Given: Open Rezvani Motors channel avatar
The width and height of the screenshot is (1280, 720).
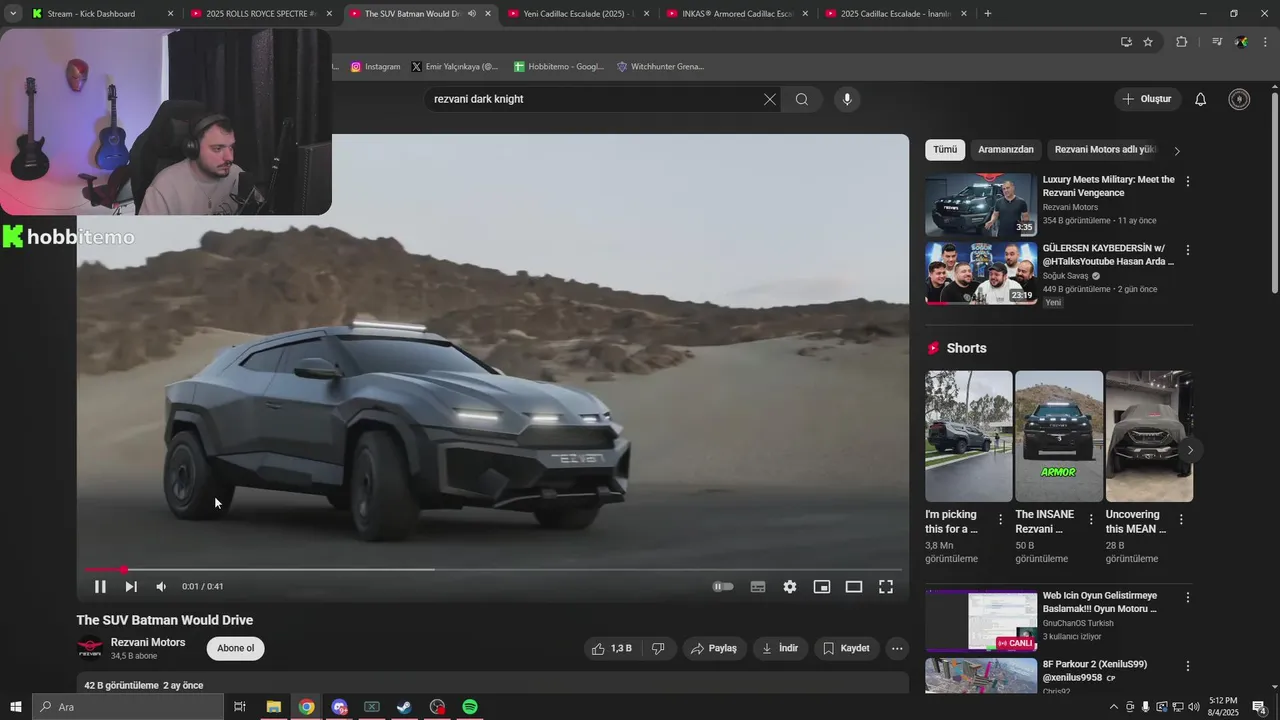Looking at the screenshot, I should click(90, 648).
